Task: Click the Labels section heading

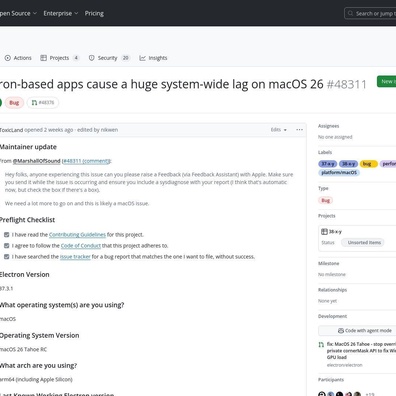Action: point(325,152)
